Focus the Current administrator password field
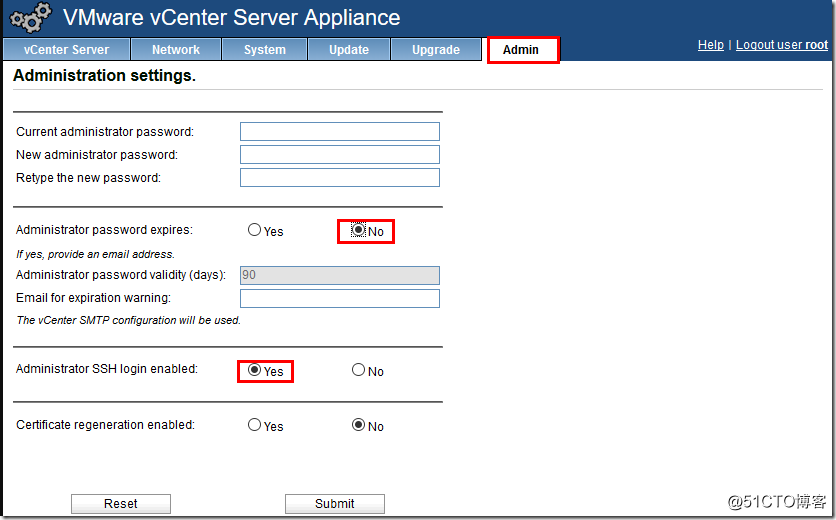 coord(340,132)
